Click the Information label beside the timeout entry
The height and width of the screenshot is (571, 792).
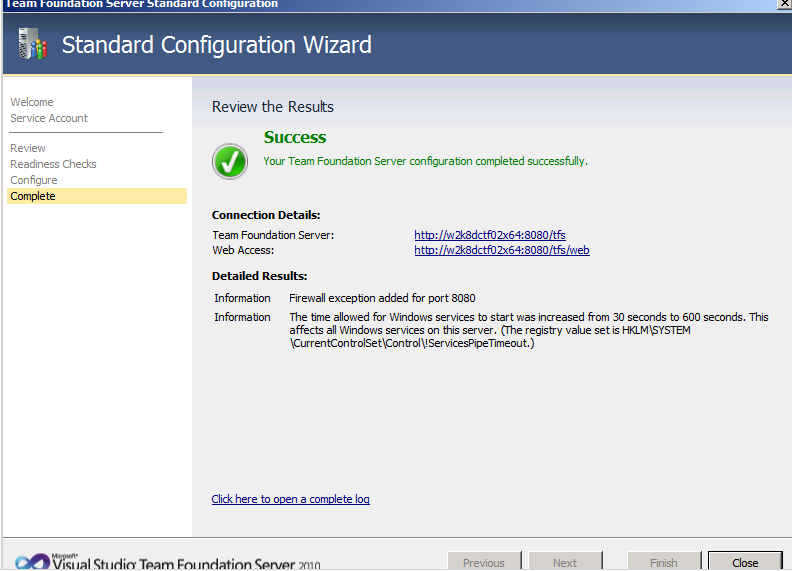(x=242, y=317)
